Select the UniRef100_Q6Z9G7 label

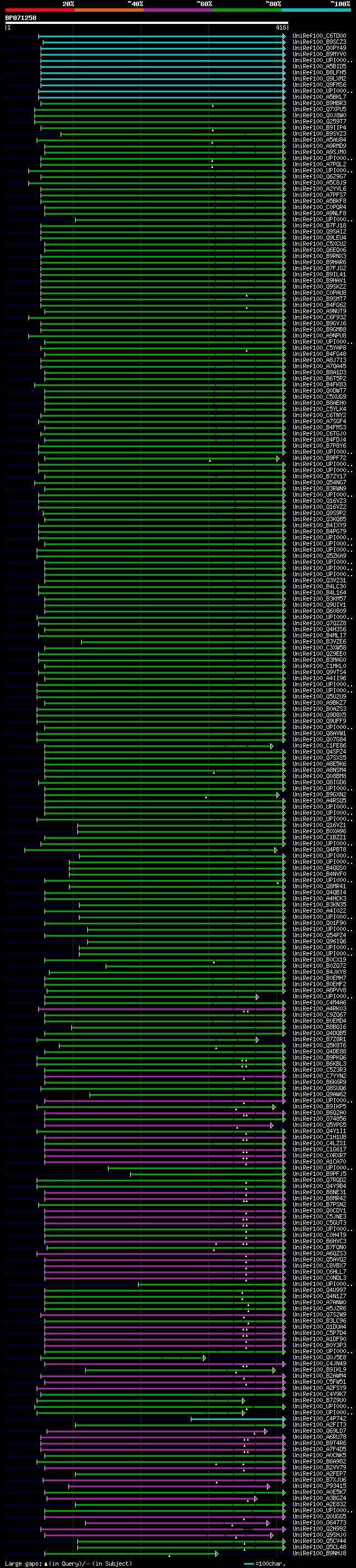319,176
